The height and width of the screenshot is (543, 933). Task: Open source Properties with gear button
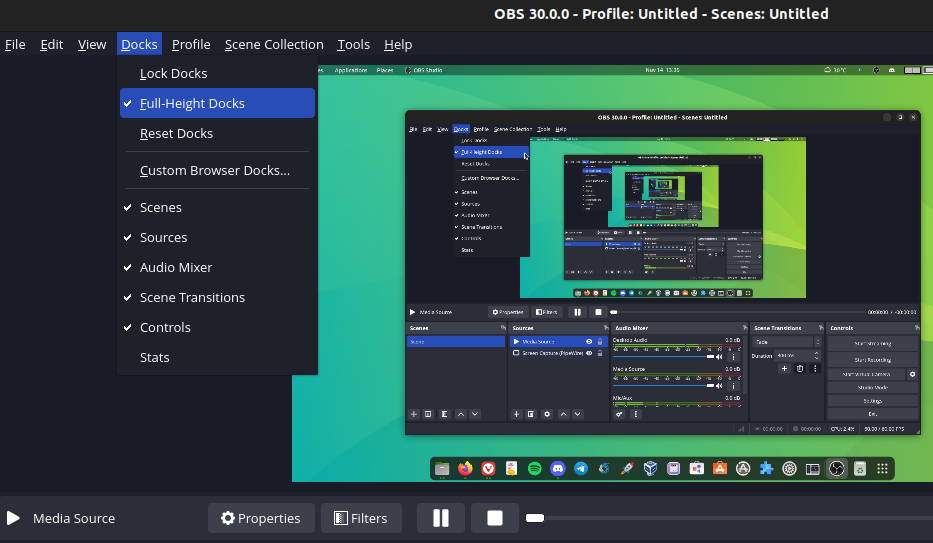(x=261, y=518)
